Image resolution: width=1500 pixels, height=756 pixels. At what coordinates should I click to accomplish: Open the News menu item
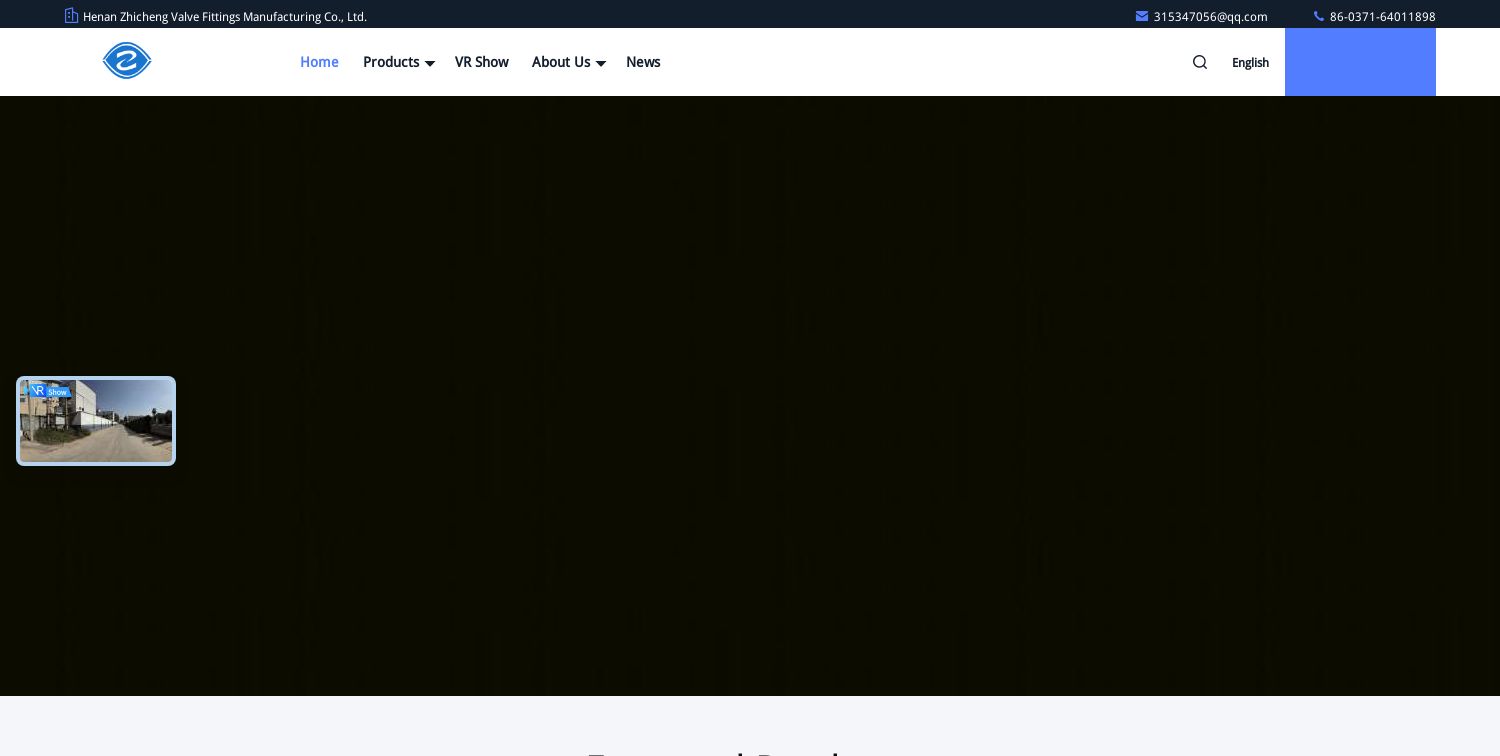tap(643, 62)
